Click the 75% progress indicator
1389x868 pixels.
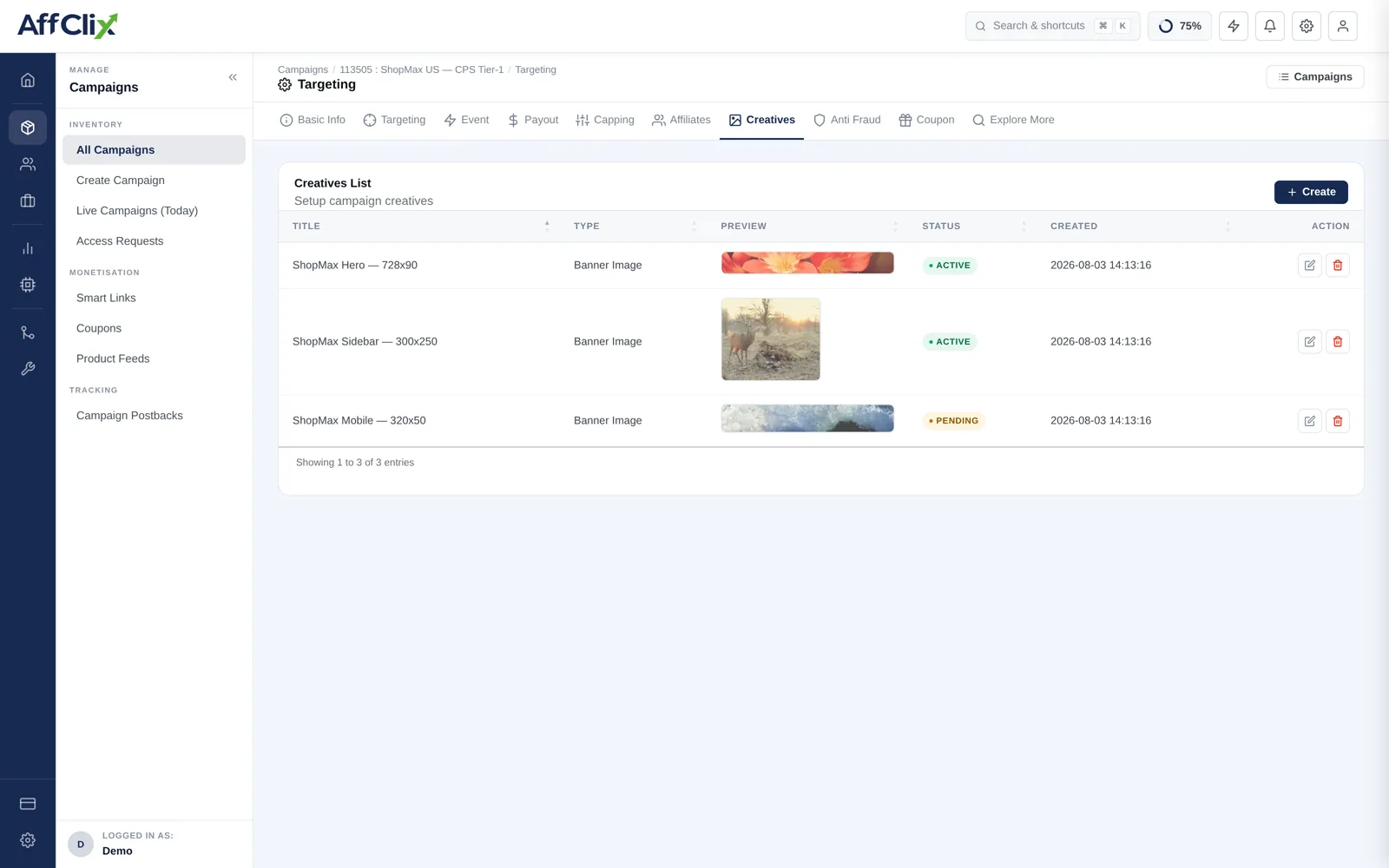pyautogui.click(x=1180, y=26)
